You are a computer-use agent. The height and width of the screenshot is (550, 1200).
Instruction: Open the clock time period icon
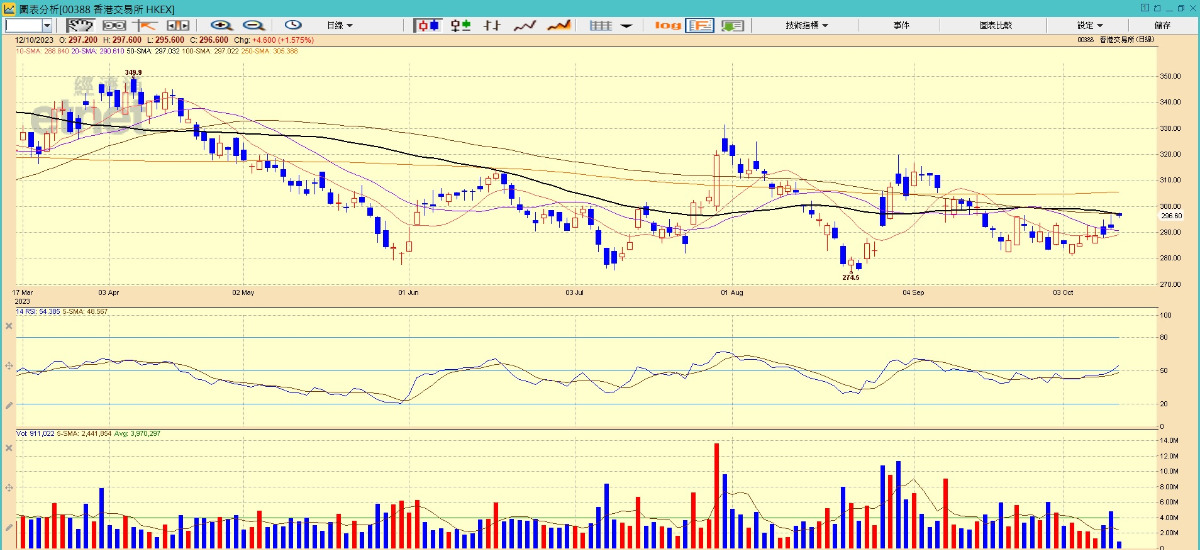[293, 25]
